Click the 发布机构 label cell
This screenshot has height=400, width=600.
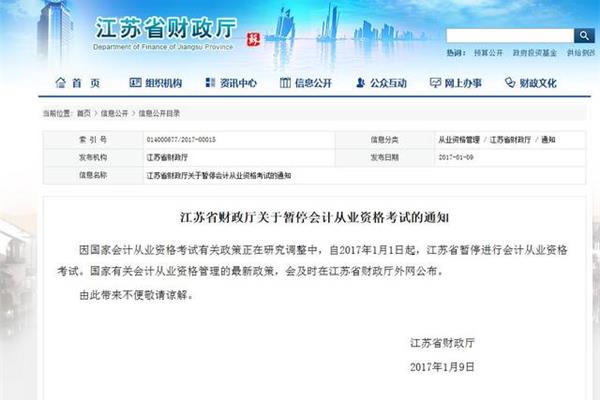click(93, 157)
